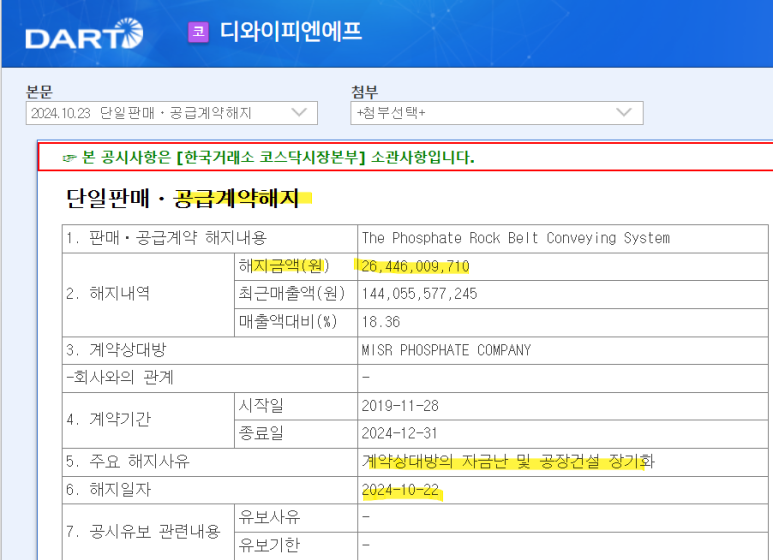Viewport: 773px width, 560px height.
Task: Open the 첨부 attachment dropdown
Action: pyautogui.click(x=496, y=113)
